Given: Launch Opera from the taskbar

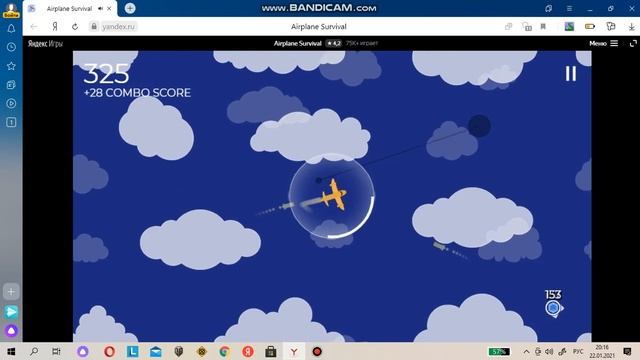Looking at the screenshot, I should (109, 351).
